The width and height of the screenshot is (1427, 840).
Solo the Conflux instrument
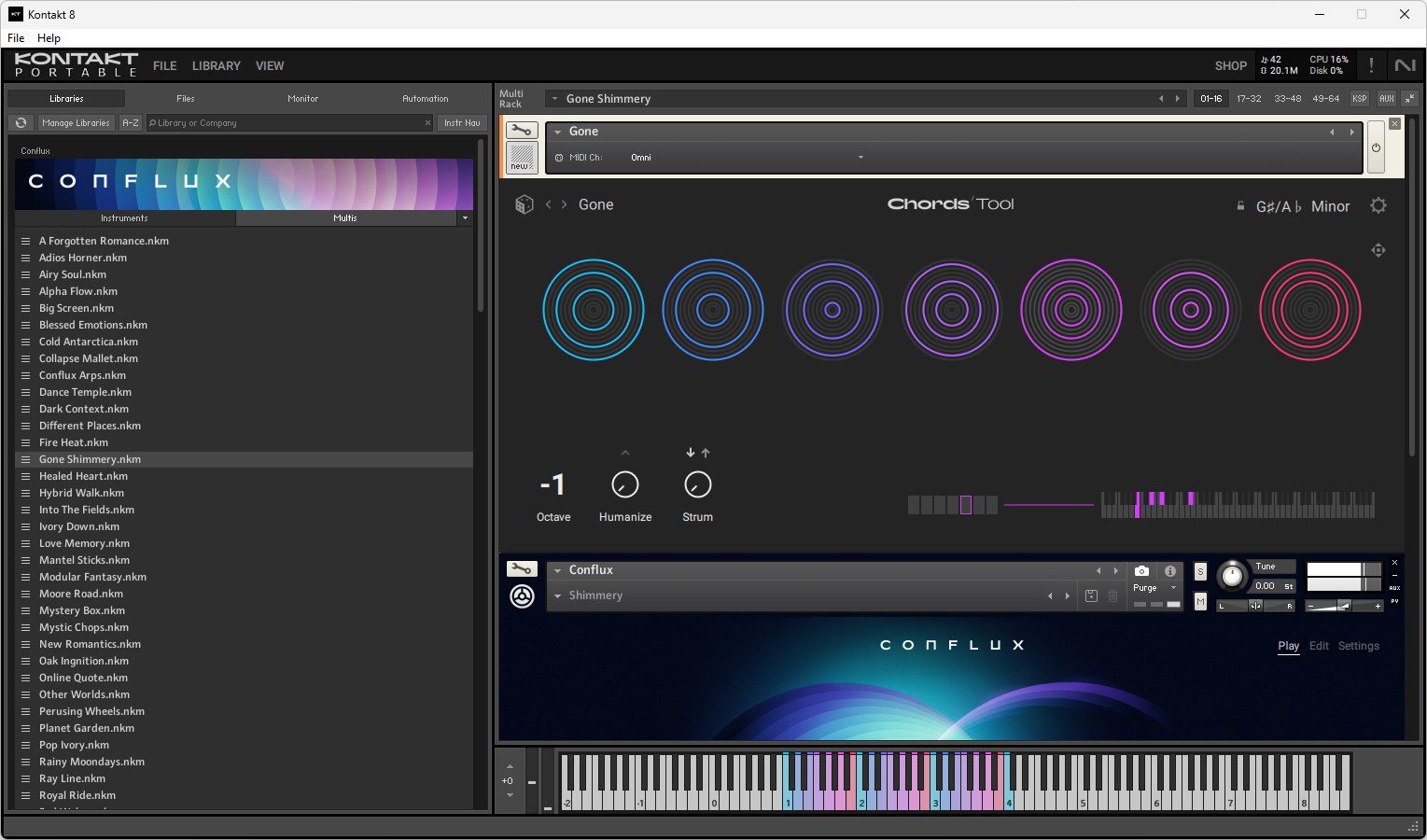(x=1200, y=572)
